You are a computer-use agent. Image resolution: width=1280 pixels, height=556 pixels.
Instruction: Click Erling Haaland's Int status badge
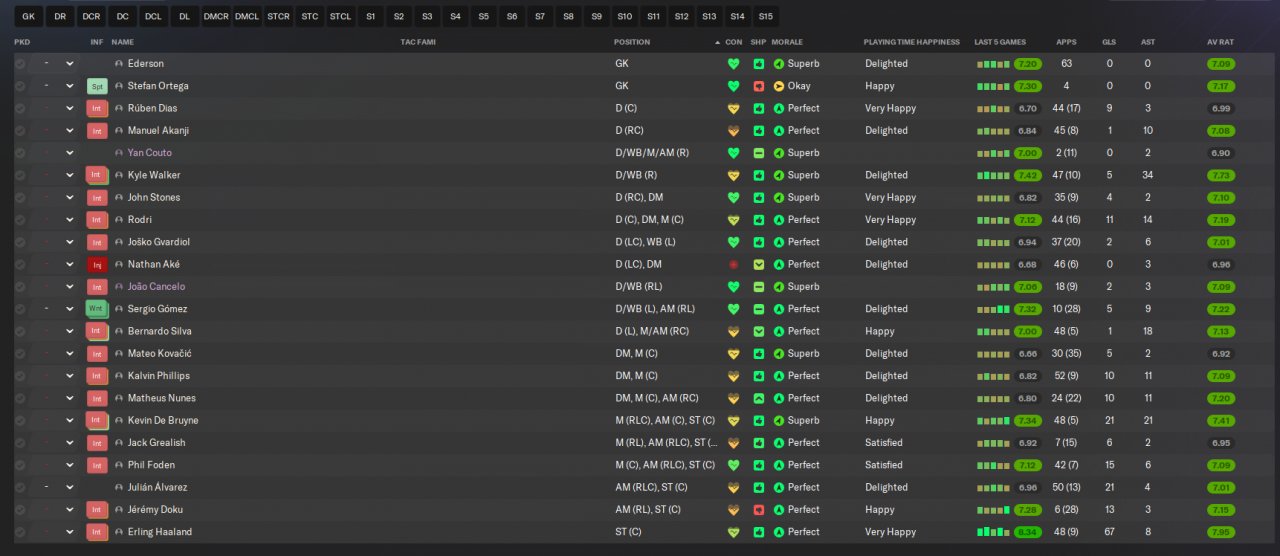tap(97, 532)
